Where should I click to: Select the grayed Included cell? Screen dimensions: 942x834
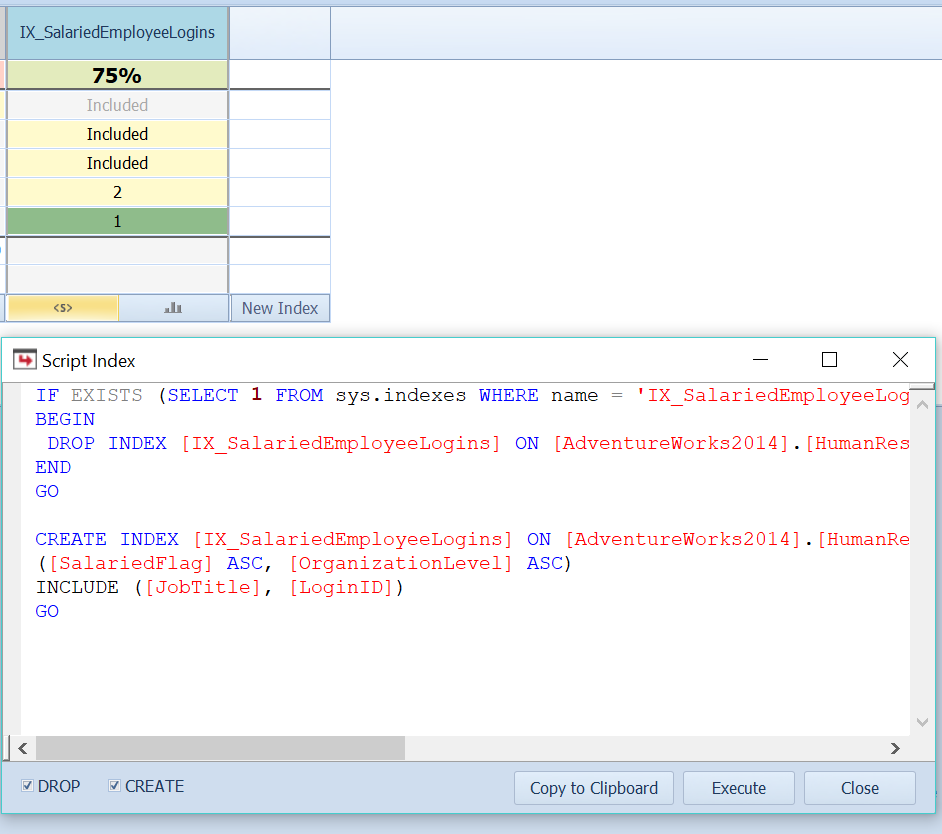tap(117, 104)
